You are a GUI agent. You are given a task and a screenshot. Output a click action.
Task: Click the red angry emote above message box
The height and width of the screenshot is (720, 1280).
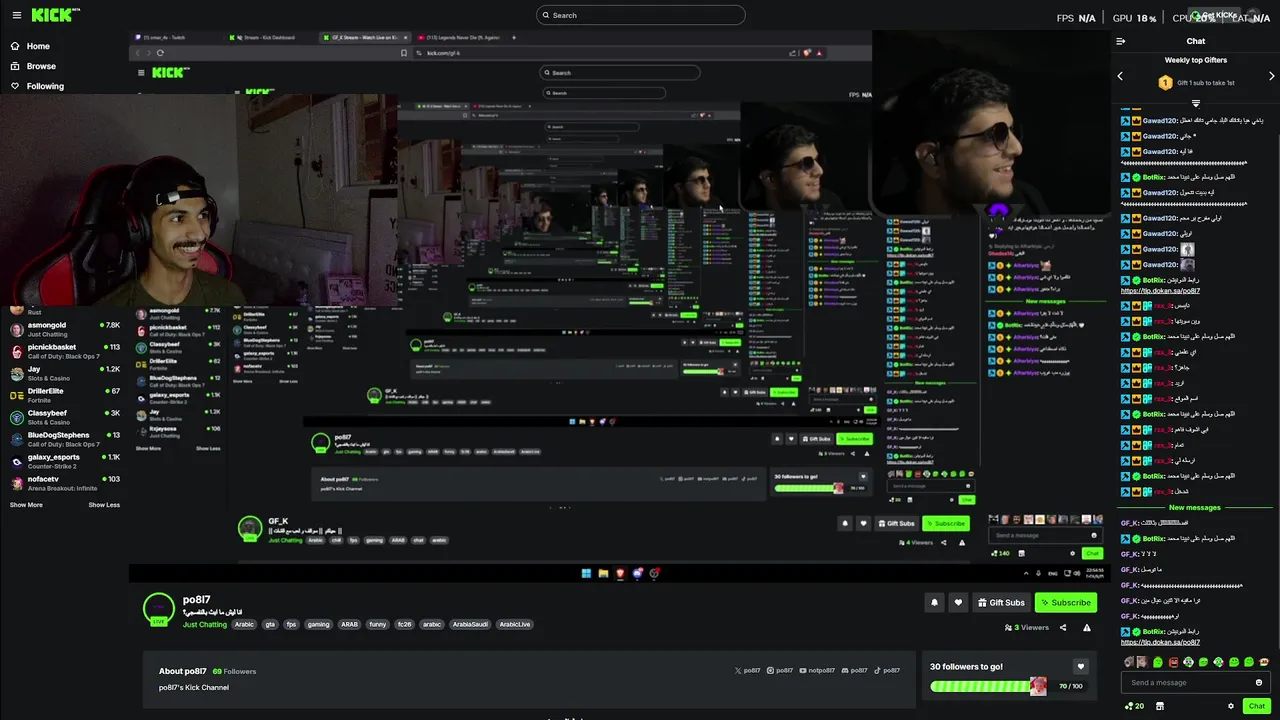click(1173, 662)
